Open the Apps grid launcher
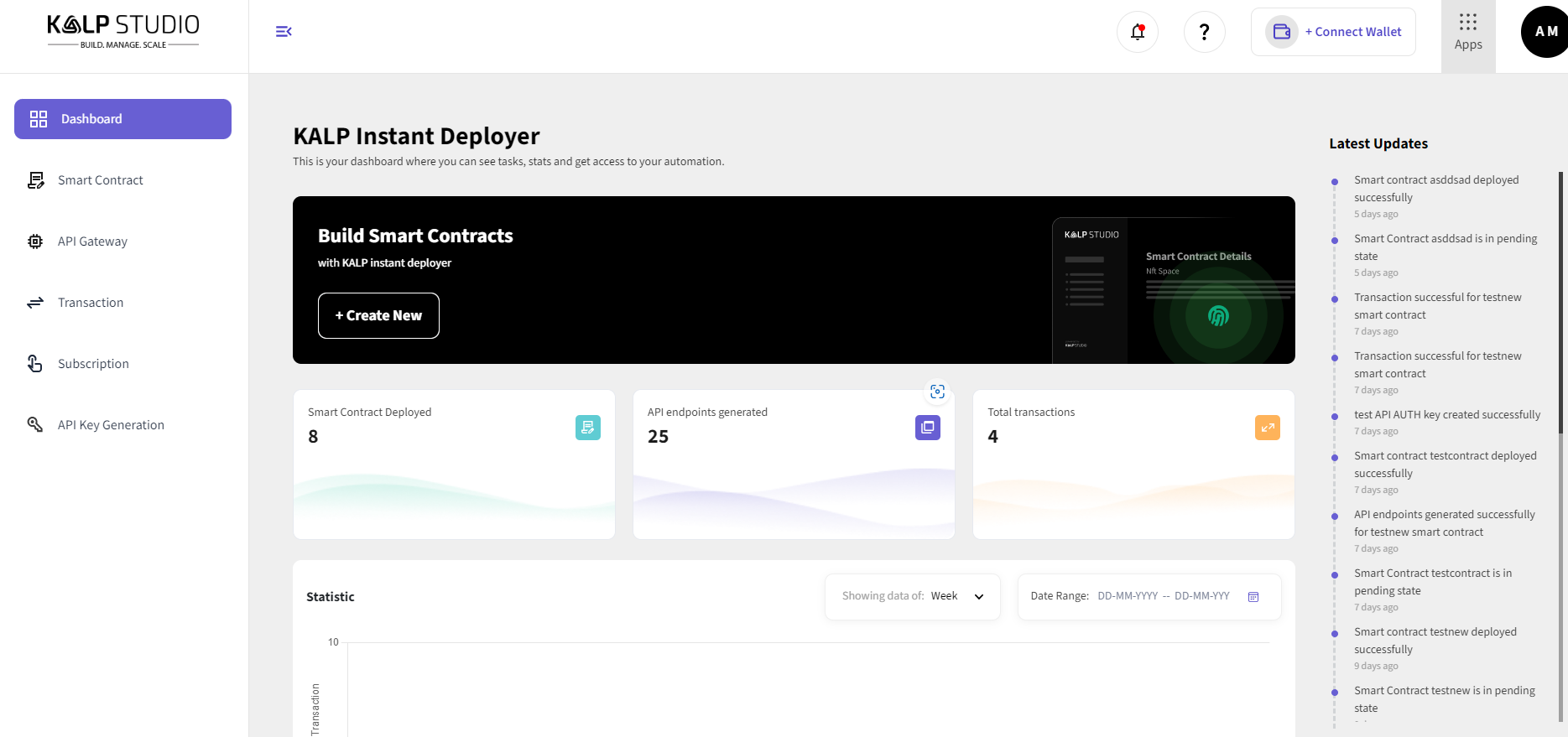 tap(1467, 34)
